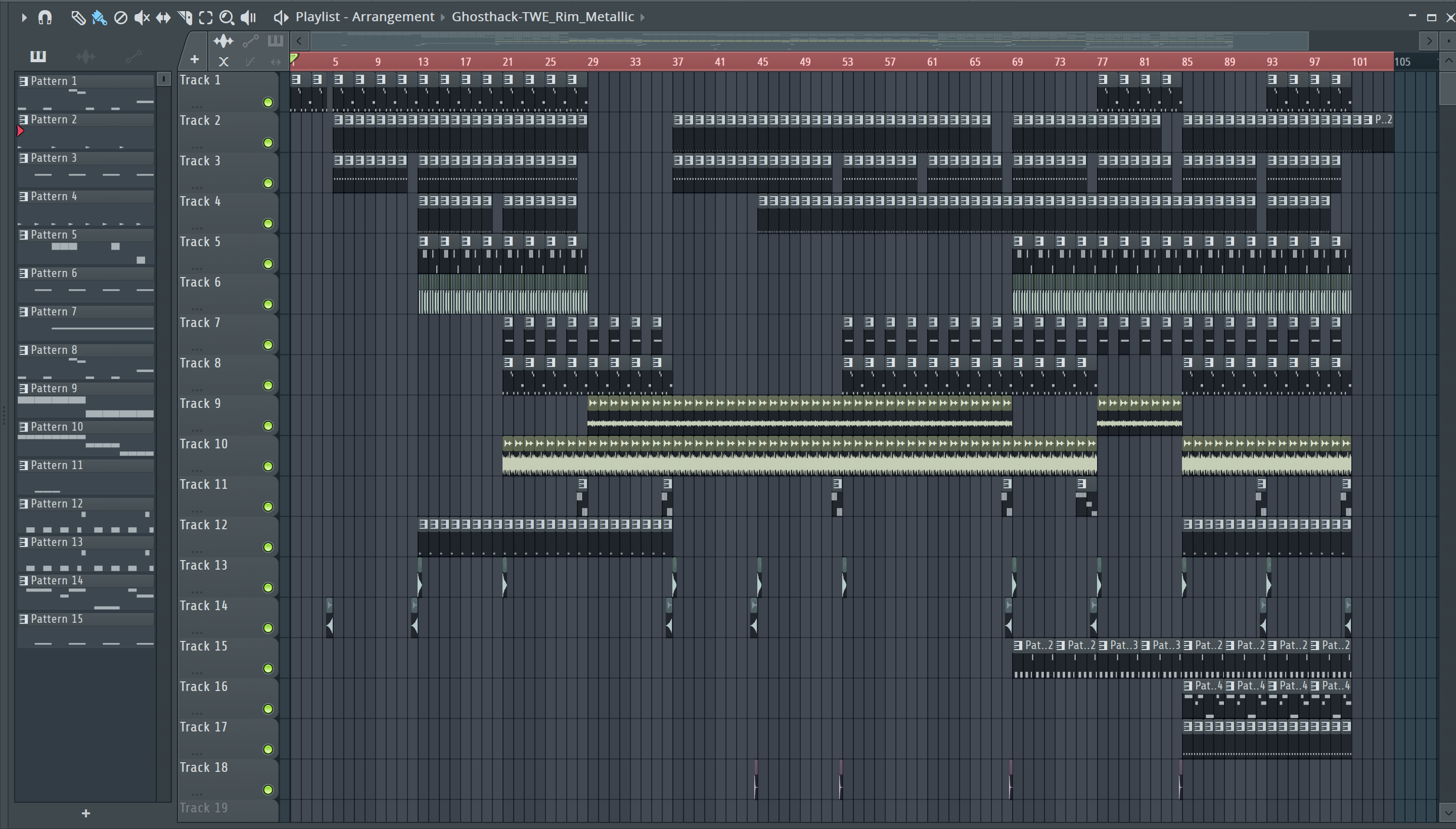The image size is (1456, 829).
Task: Open Playlist options menu arrow
Action: tap(23, 18)
